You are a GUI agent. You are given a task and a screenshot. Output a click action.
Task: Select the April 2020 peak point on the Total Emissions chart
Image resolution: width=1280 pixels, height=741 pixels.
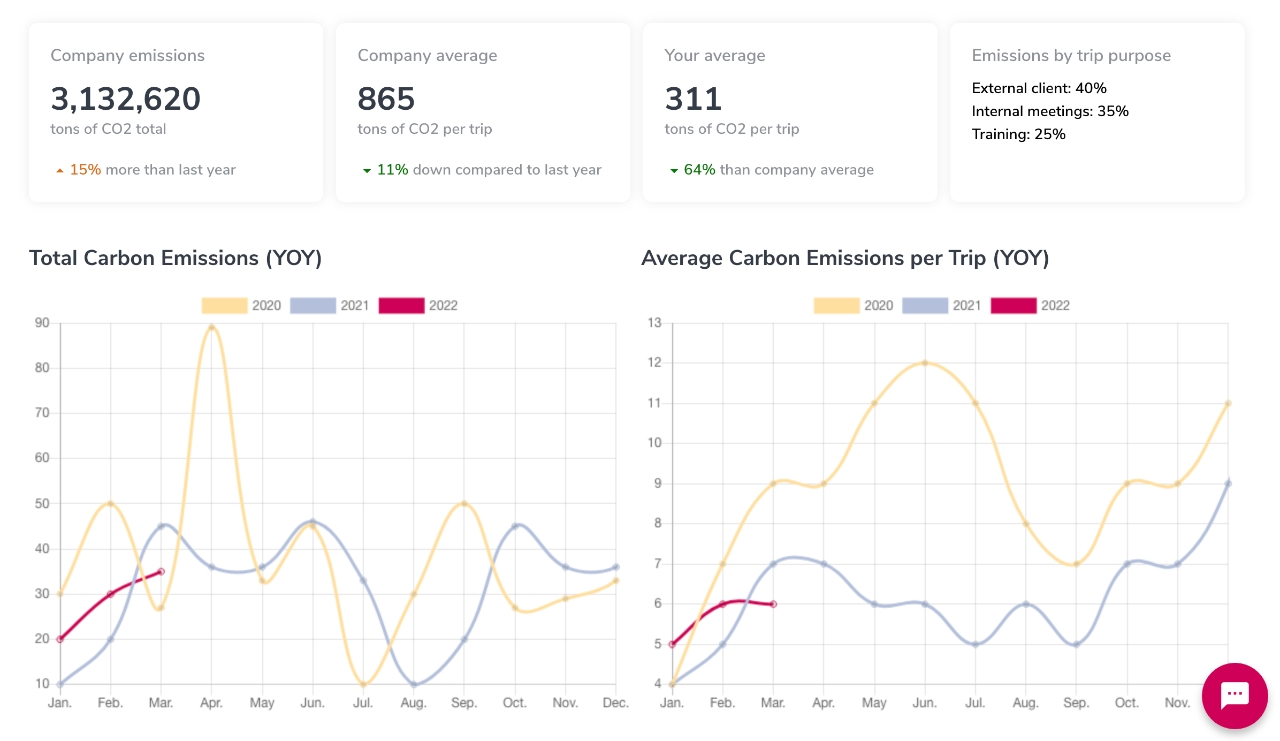tap(212, 327)
